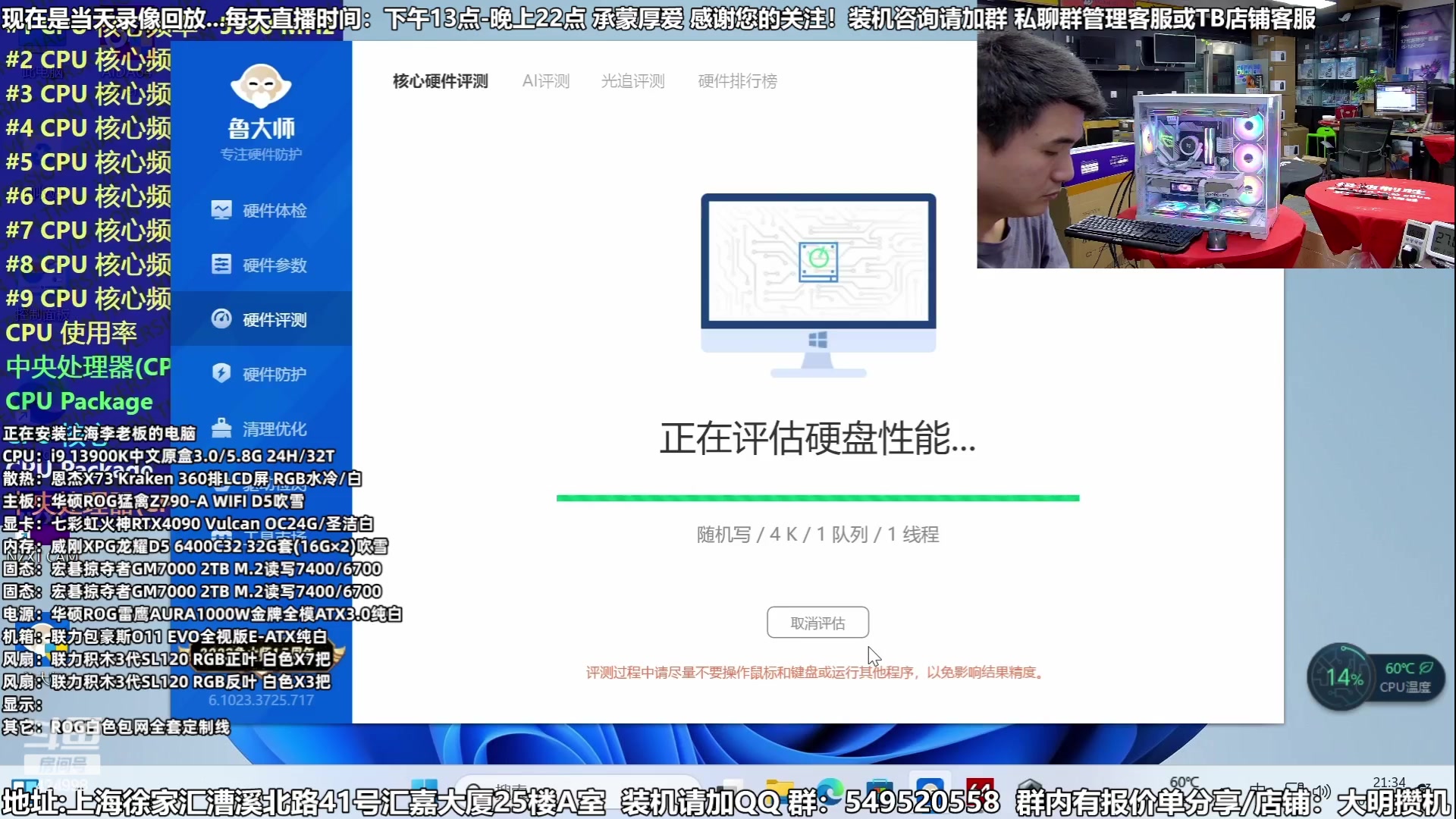Click the version number 6.1023.3725.717
The width and height of the screenshot is (1456, 819).
(261, 700)
